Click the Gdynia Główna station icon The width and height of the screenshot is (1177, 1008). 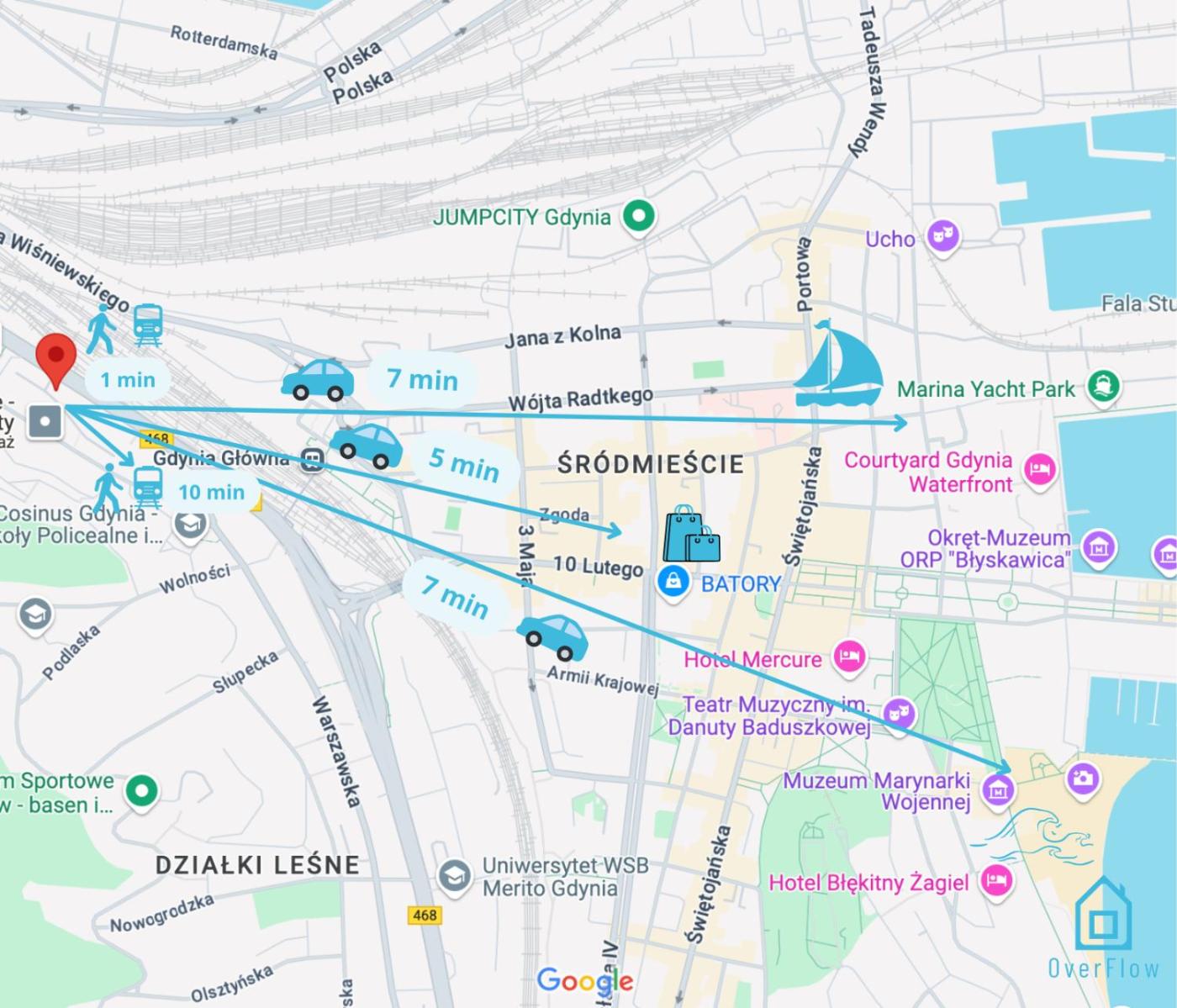[x=313, y=459]
